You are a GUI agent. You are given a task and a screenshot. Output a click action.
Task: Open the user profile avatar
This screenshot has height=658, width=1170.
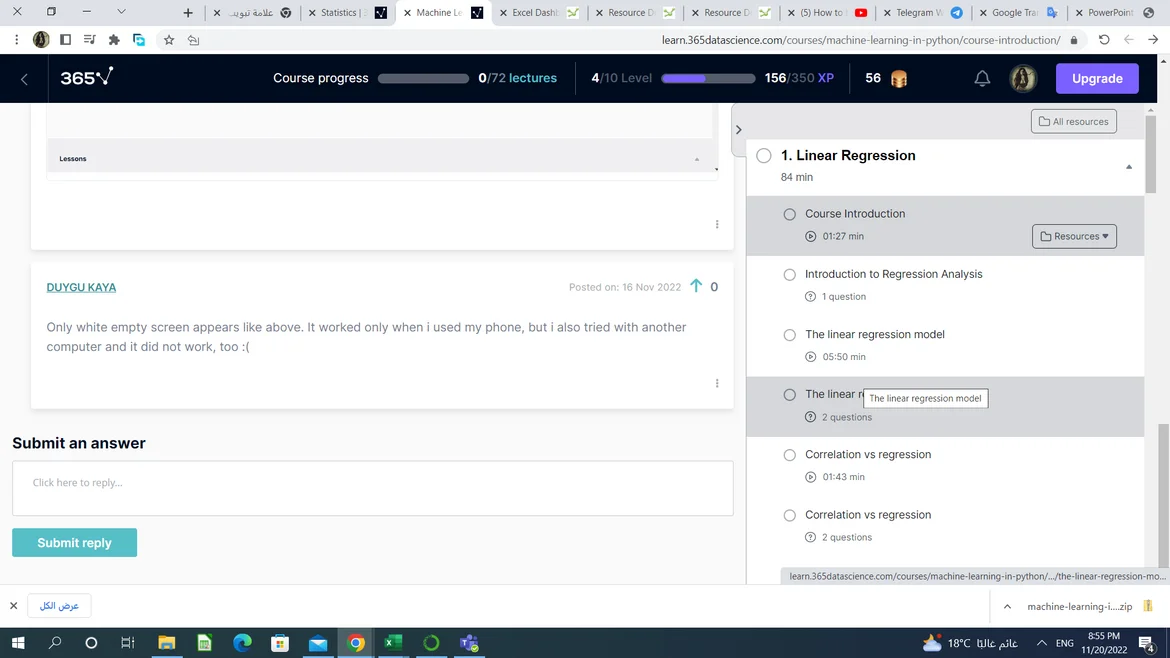click(1023, 78)
